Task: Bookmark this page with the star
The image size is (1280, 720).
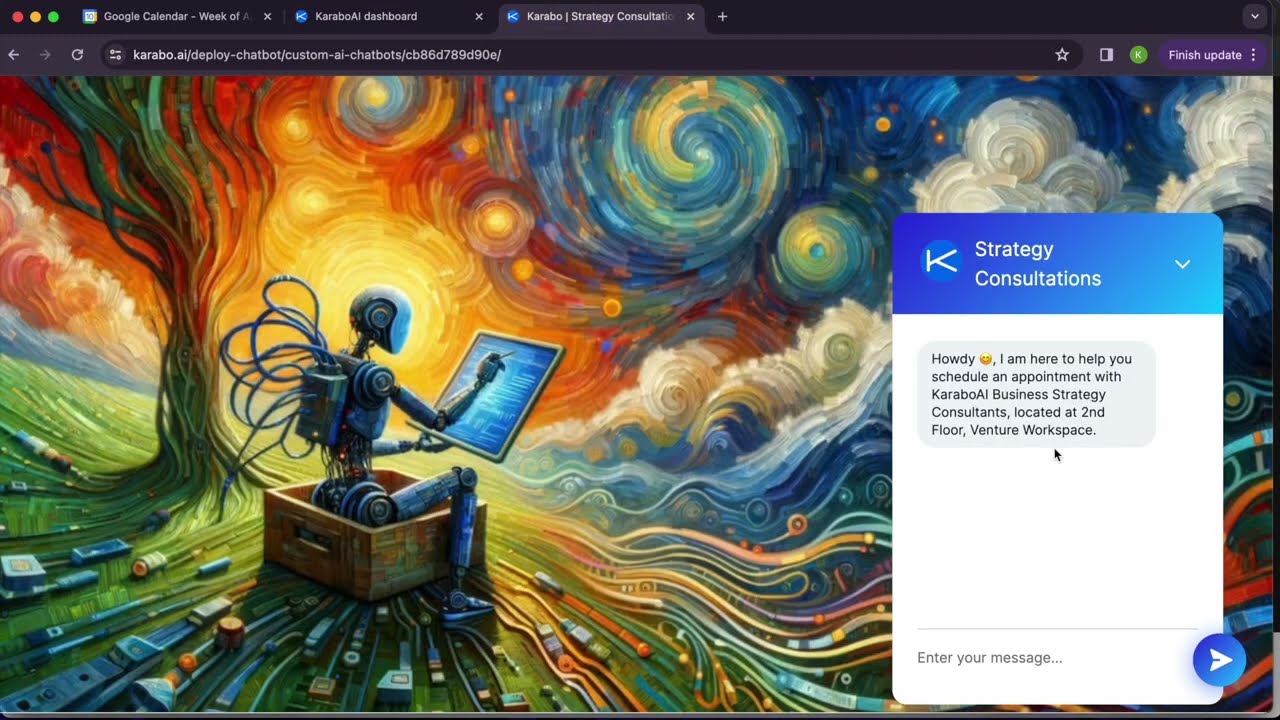Action: tap(1062, 55)
